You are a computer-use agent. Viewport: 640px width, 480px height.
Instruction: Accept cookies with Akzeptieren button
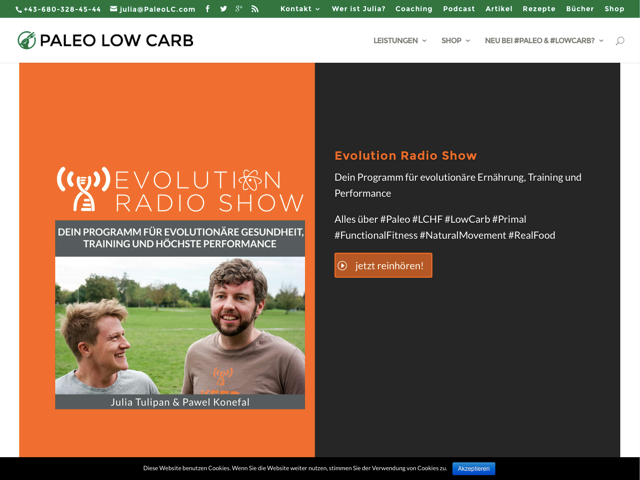[x=473, y=469]
